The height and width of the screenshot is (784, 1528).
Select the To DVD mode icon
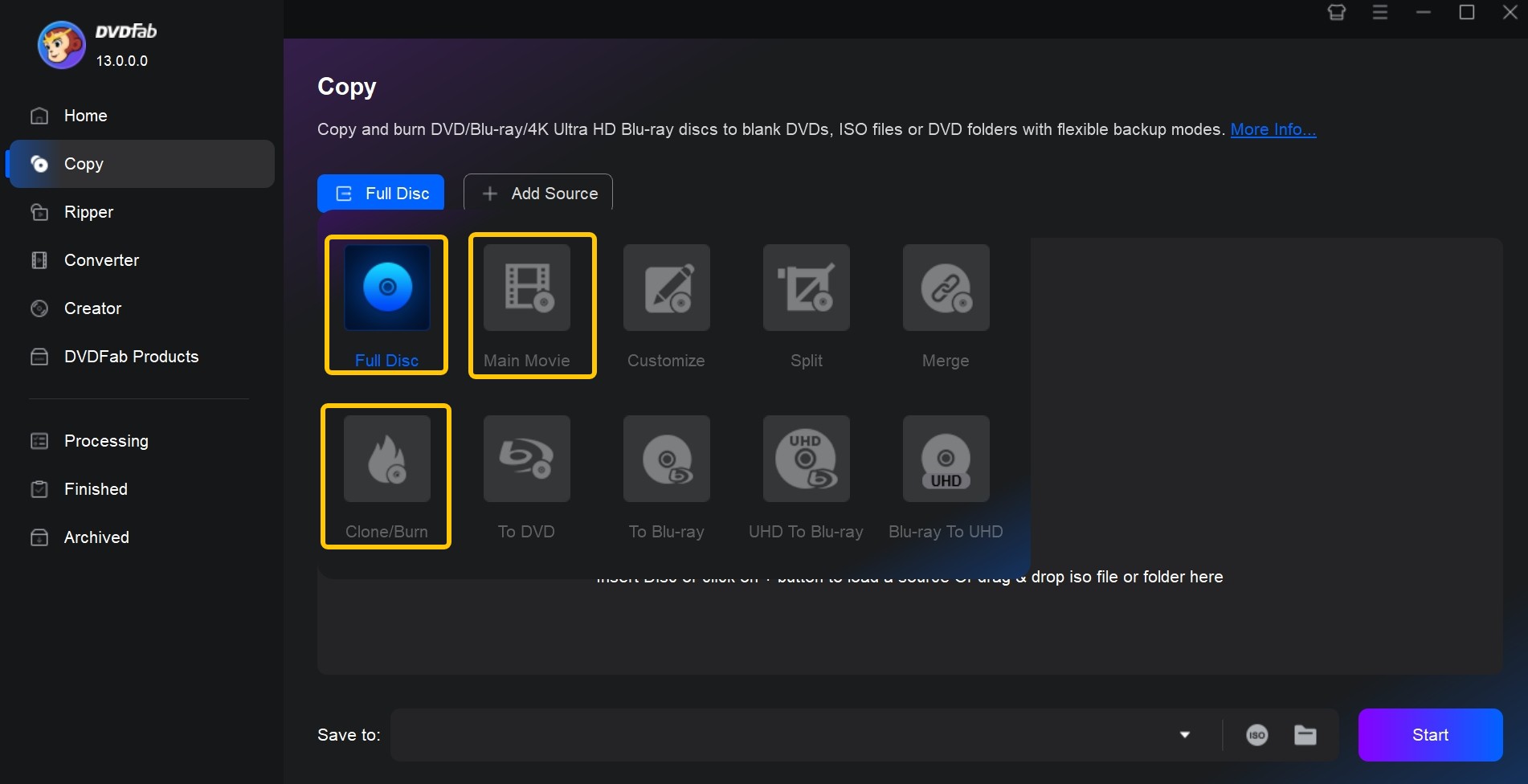[527, 459]
